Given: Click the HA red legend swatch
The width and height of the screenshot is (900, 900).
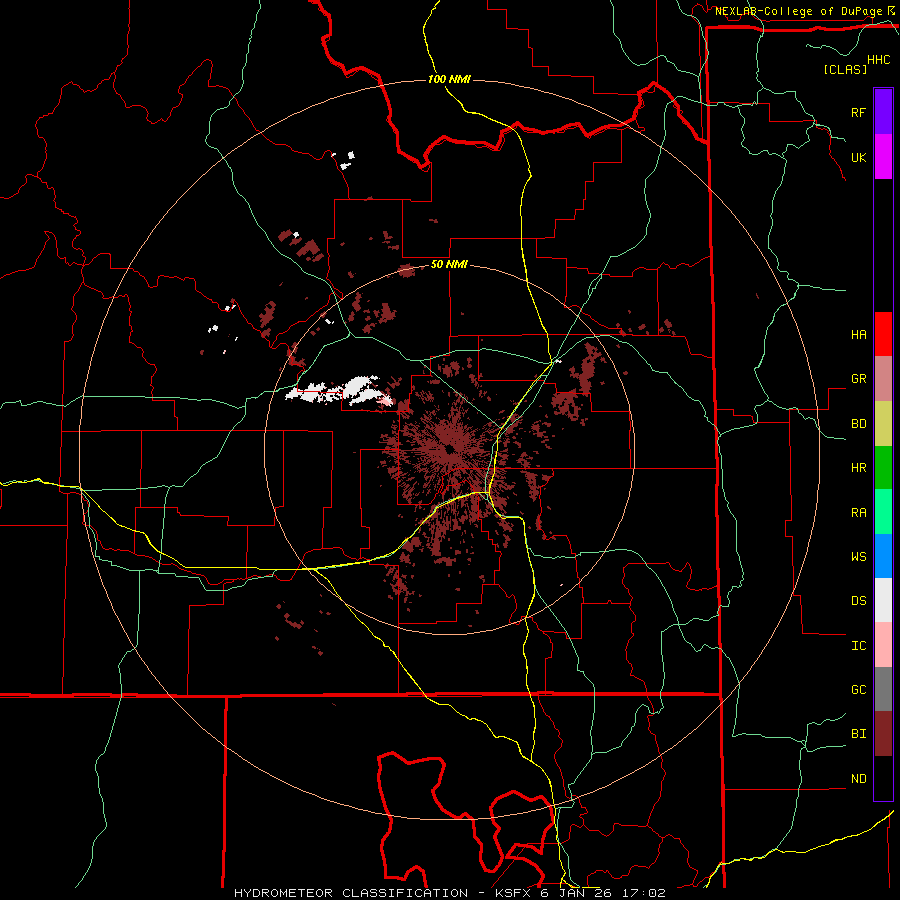Looking at the screenshot, I should (x=883, y=334).
